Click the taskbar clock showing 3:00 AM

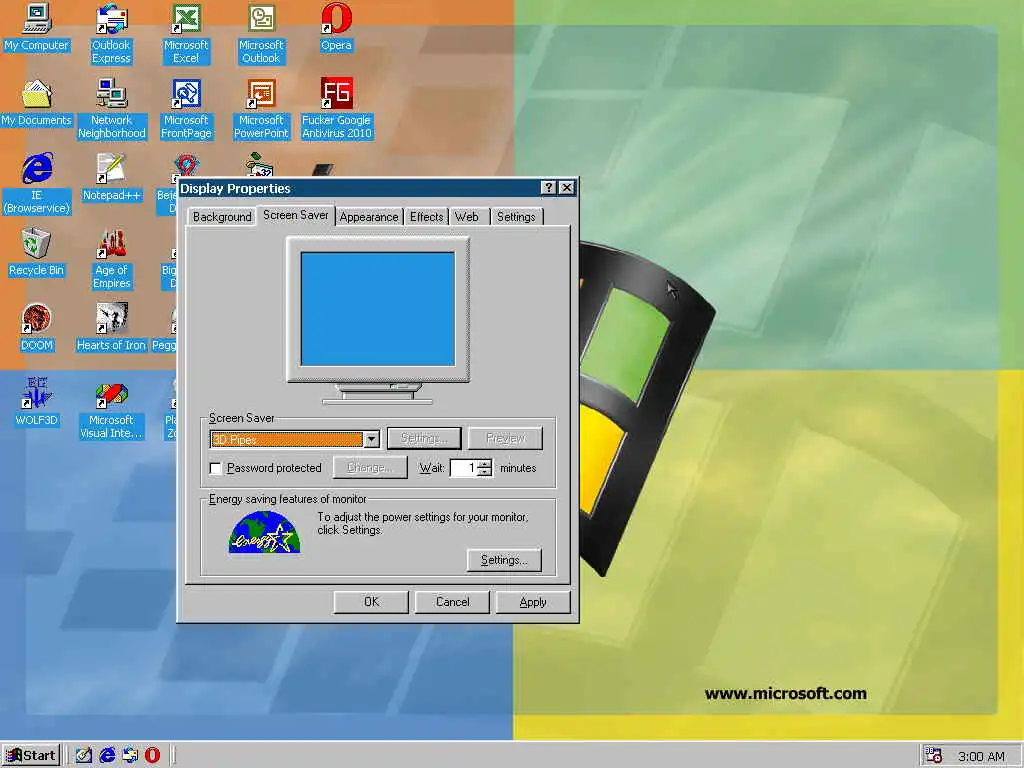point(981,756)
